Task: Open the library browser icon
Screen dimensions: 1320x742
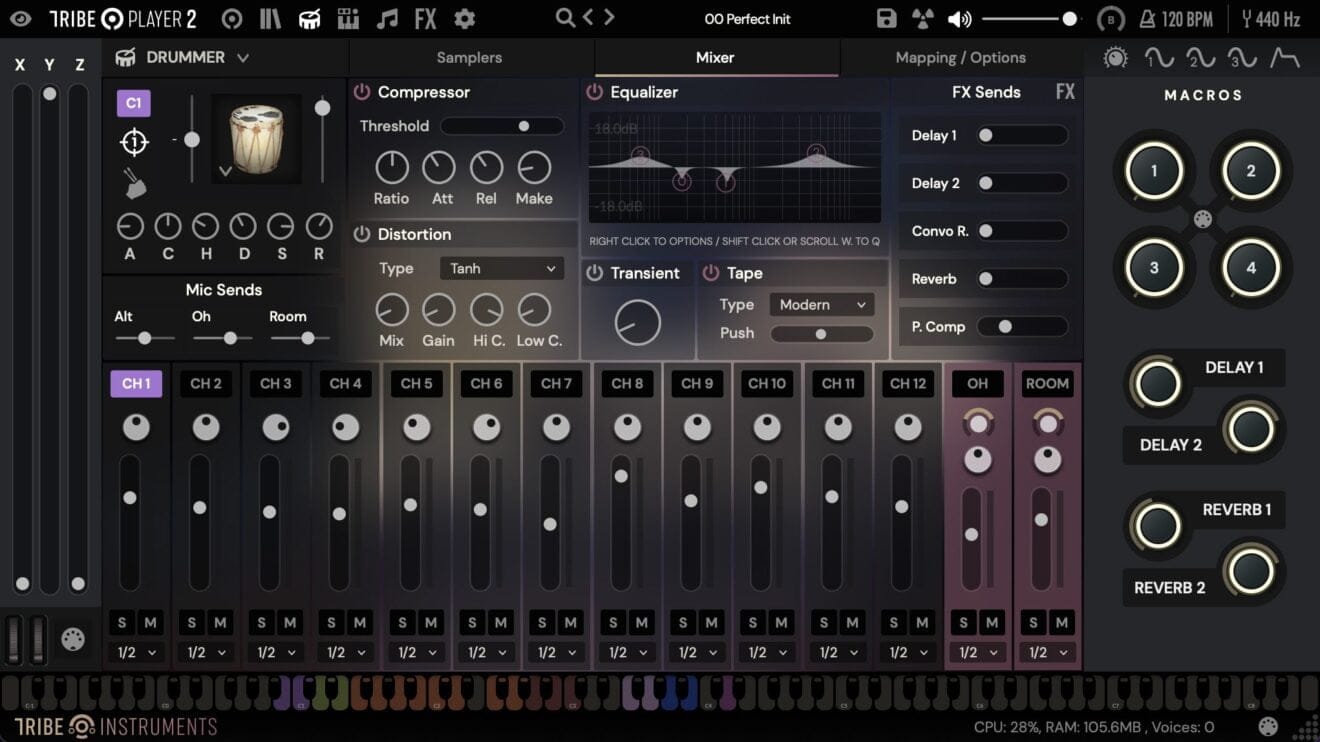Action: [271, 17]
